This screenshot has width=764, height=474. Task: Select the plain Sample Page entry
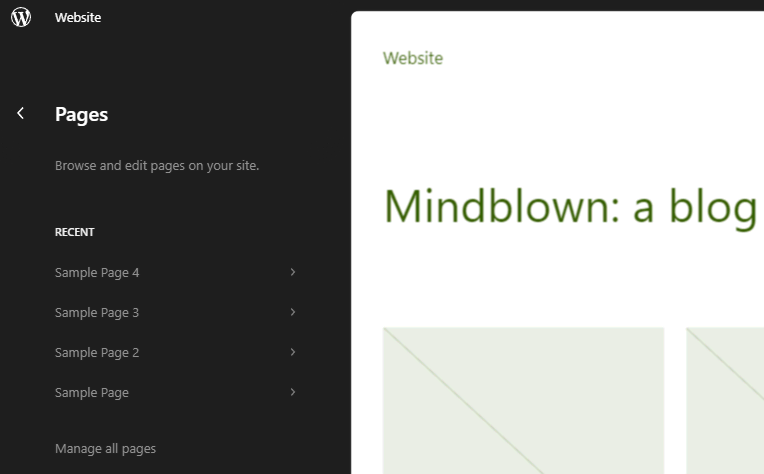[175, 392]
